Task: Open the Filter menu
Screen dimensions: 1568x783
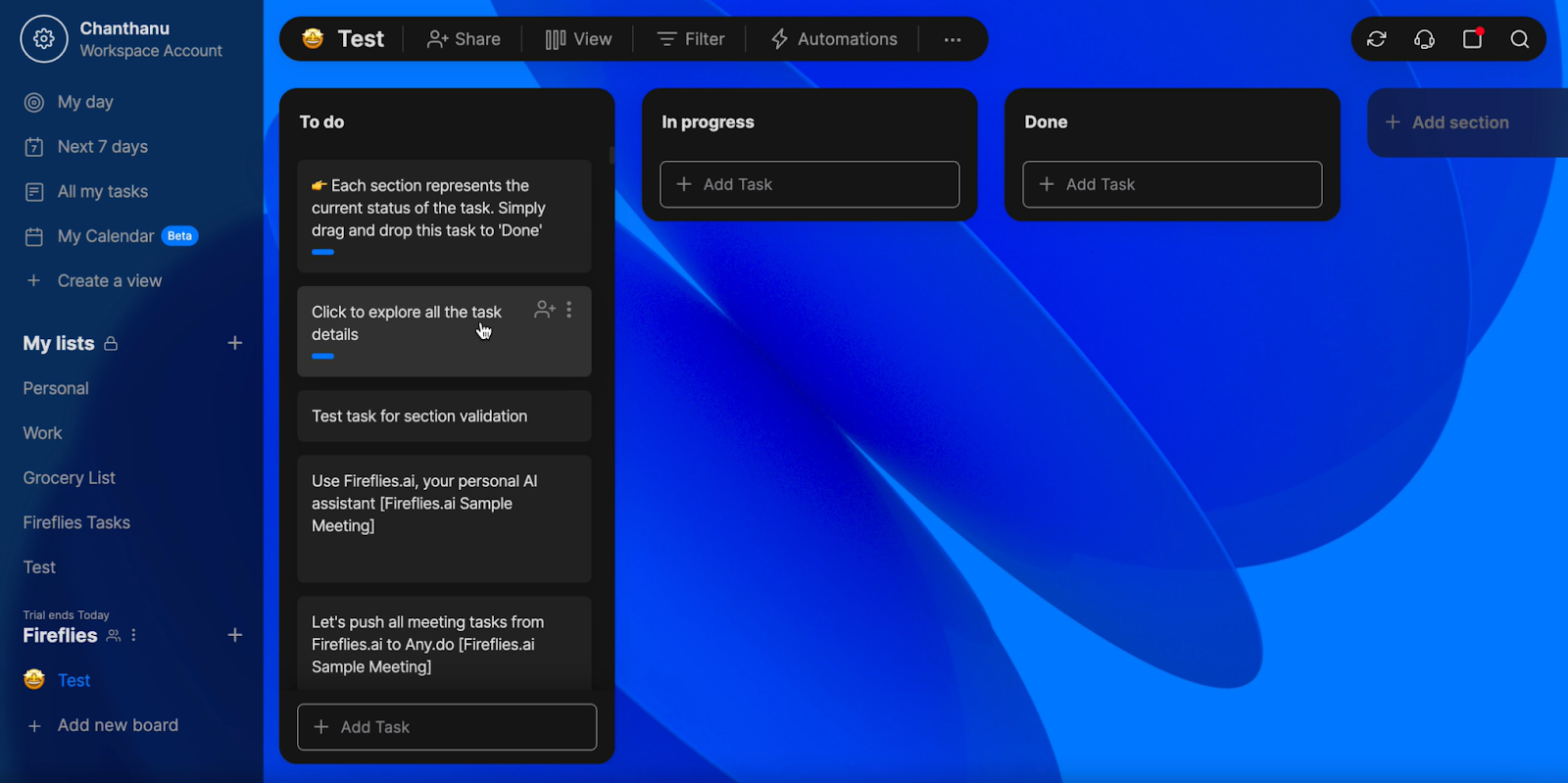Action: 691,39
